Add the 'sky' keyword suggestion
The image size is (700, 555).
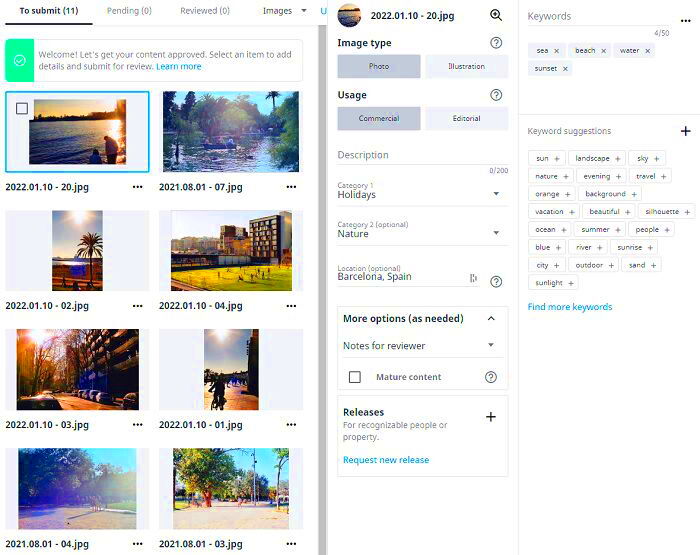point(647,158)
